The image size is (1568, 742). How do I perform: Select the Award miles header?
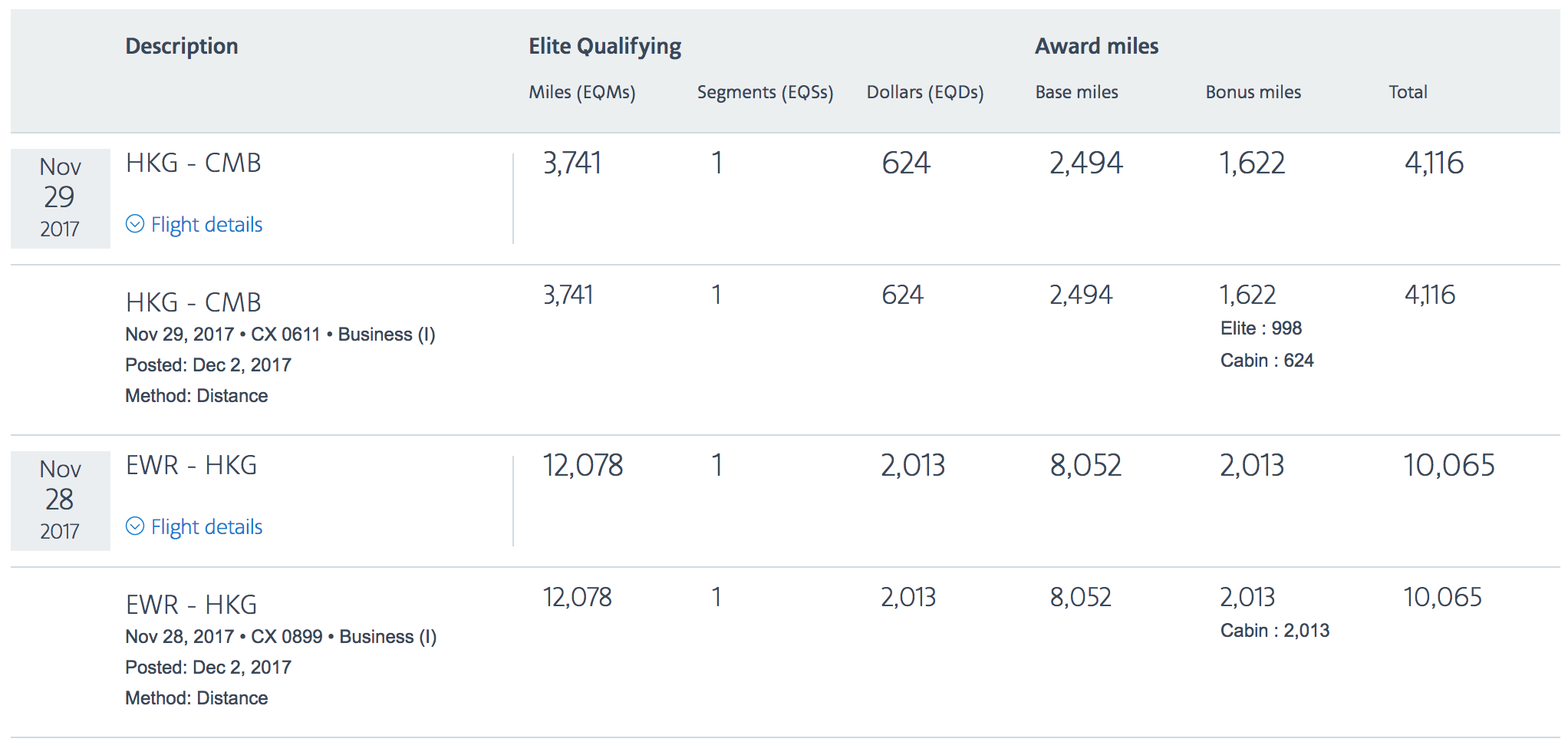pos(1096,46)
